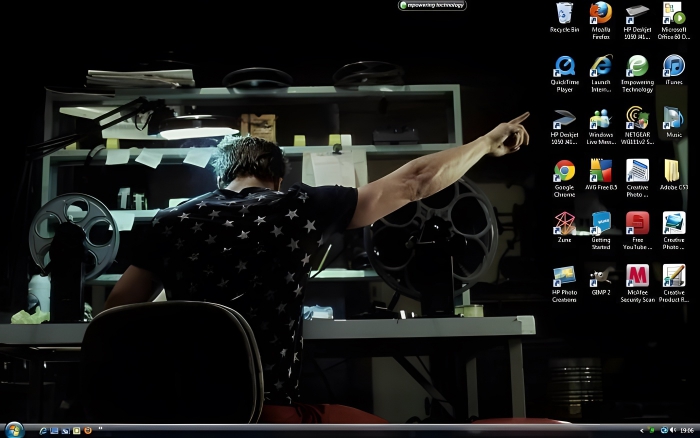This screenshot has height=438, width=700.
Task: Open the Adobe CS3 folder
Action: click(673, 171)
